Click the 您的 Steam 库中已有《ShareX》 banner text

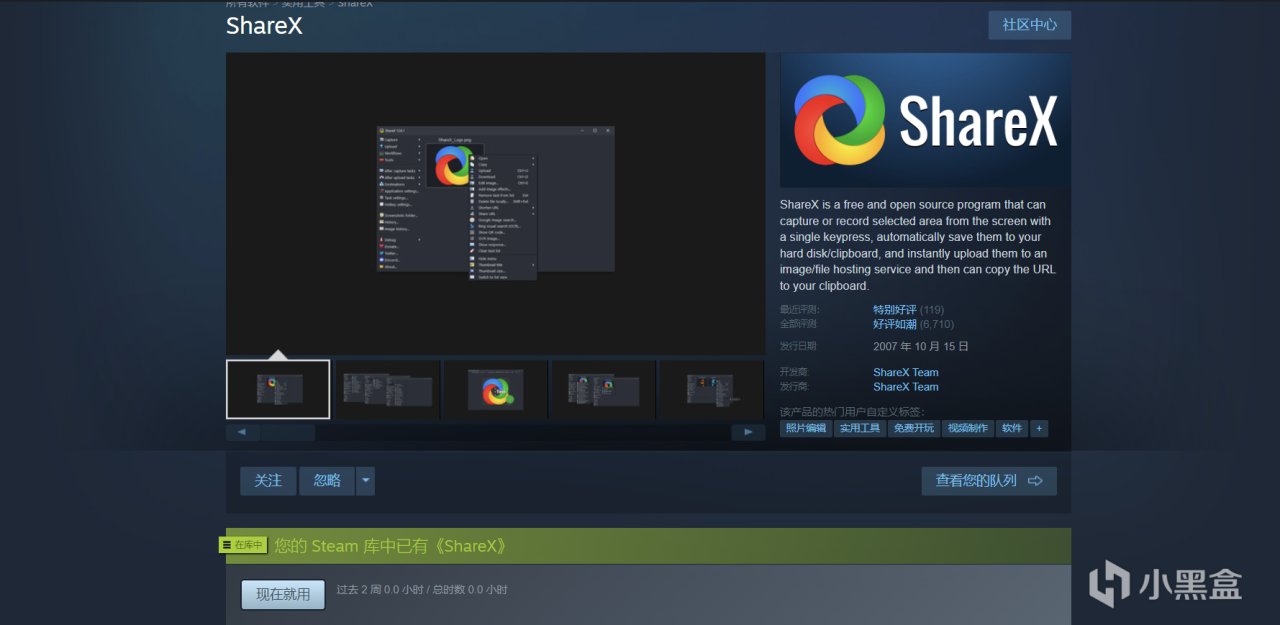391,546
